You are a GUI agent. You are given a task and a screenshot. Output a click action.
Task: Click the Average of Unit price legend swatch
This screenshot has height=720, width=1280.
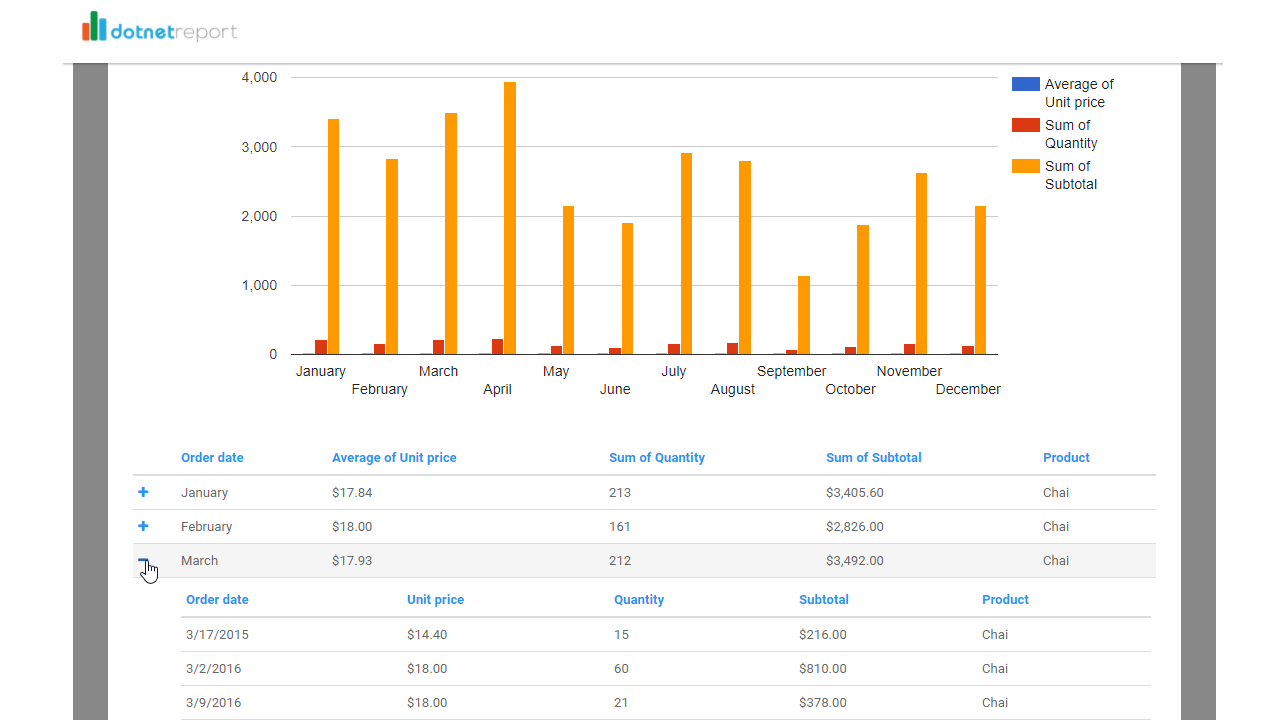click(1026, 84)
